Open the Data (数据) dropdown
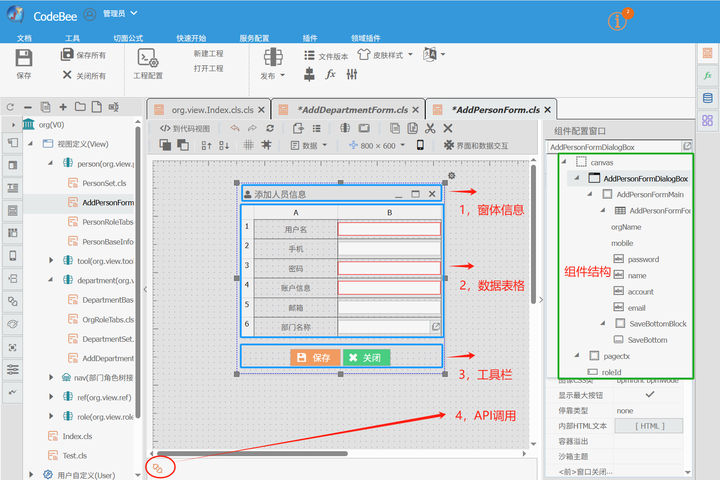 [309, 146]
